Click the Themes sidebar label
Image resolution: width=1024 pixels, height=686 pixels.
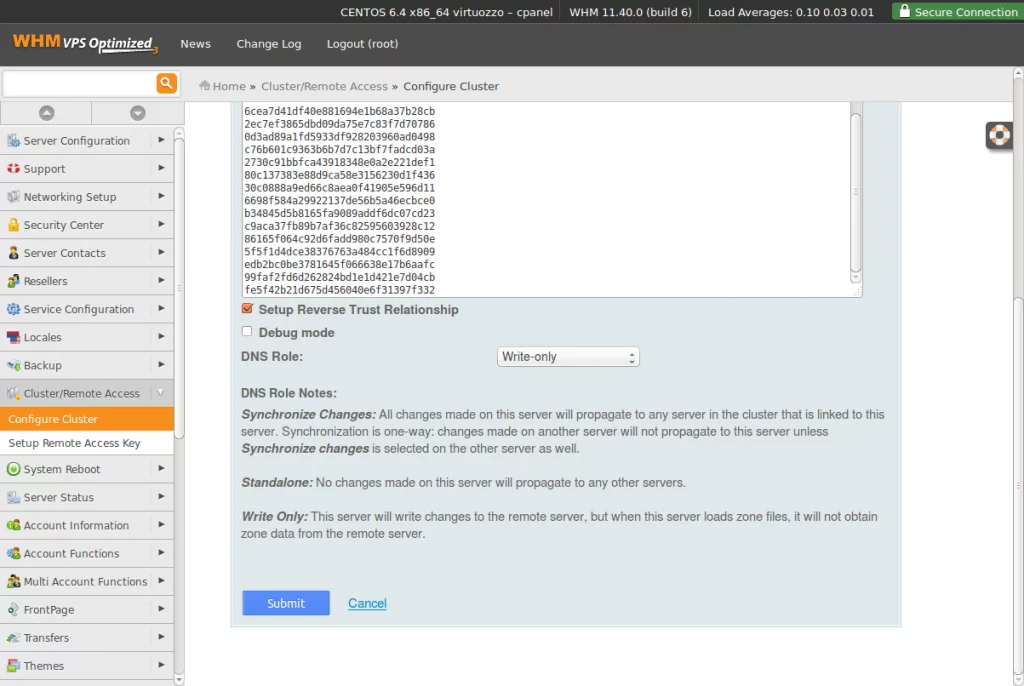coord(44,666)
